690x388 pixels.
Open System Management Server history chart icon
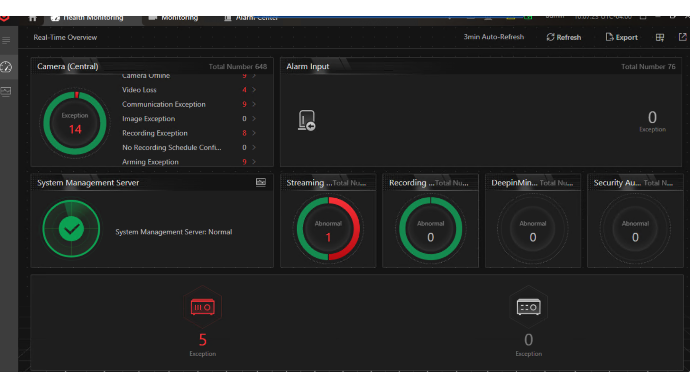point(261,182)
